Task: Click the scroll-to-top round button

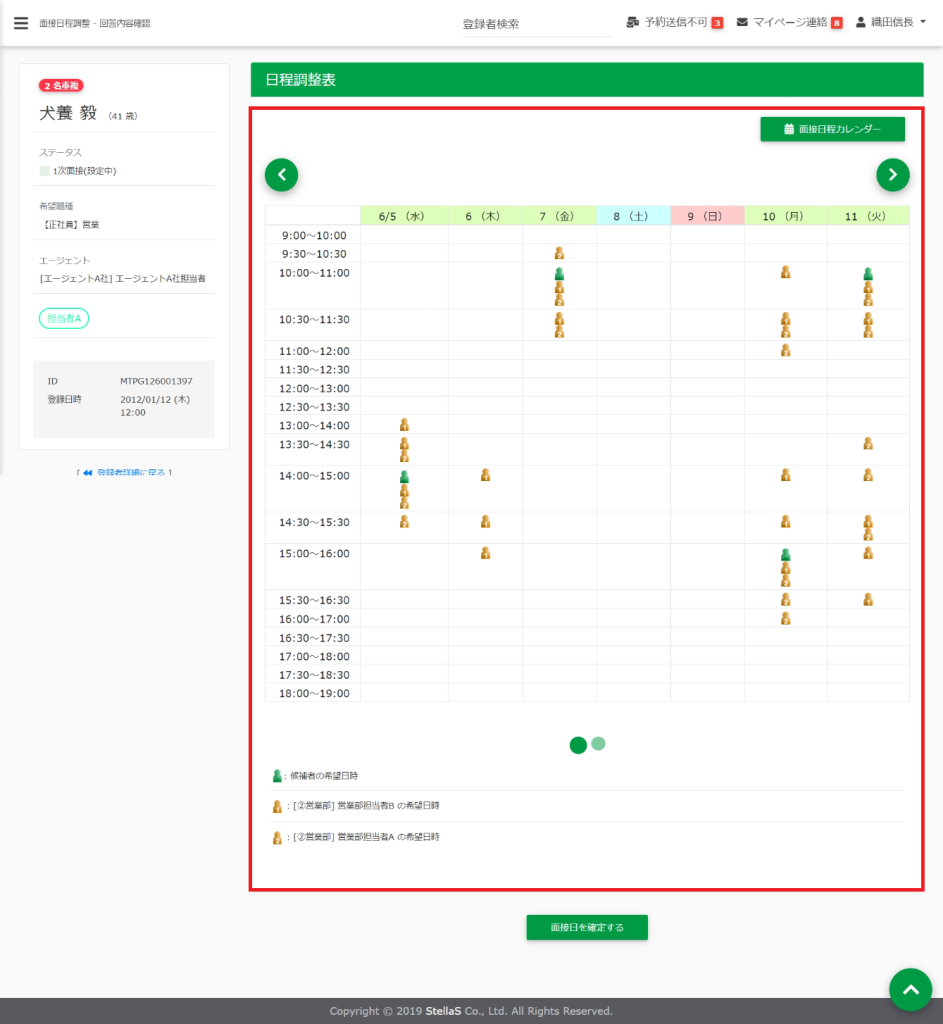Action: [910, 989]
